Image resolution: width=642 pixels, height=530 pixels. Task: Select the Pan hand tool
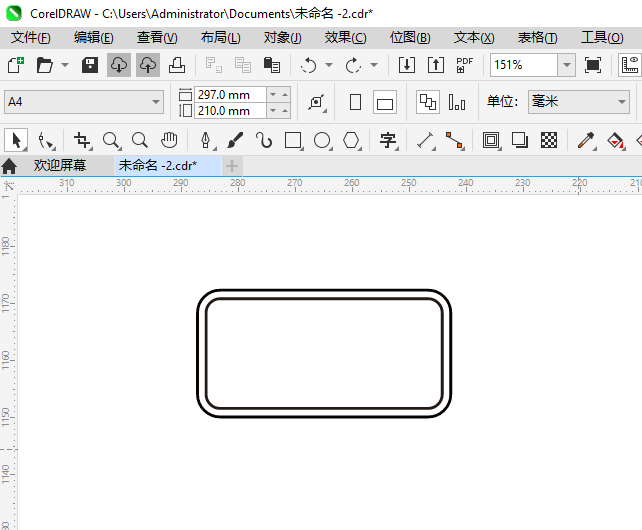[x=169, y=140]
